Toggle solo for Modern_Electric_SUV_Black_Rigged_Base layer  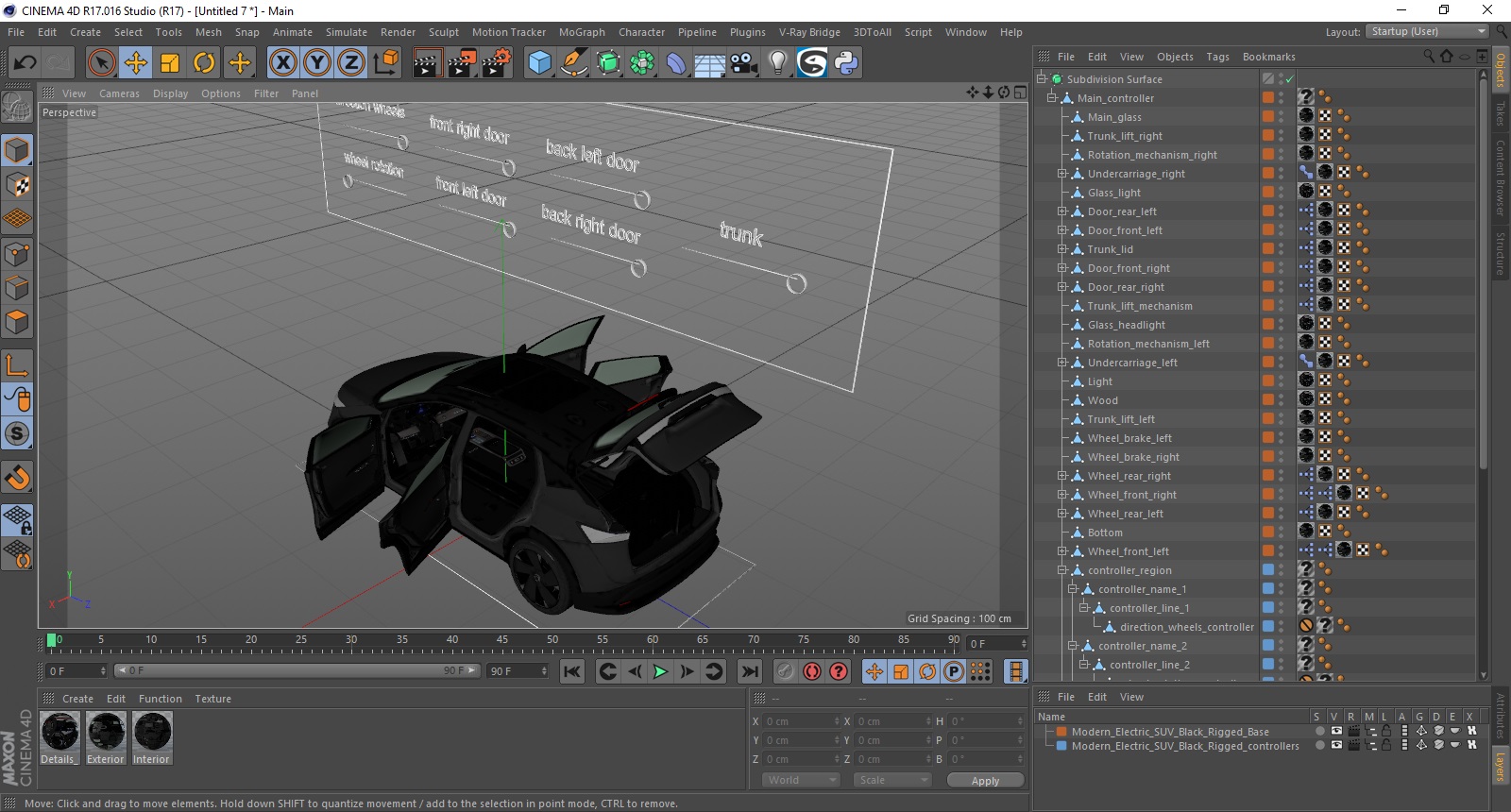tap(1319, 731)
